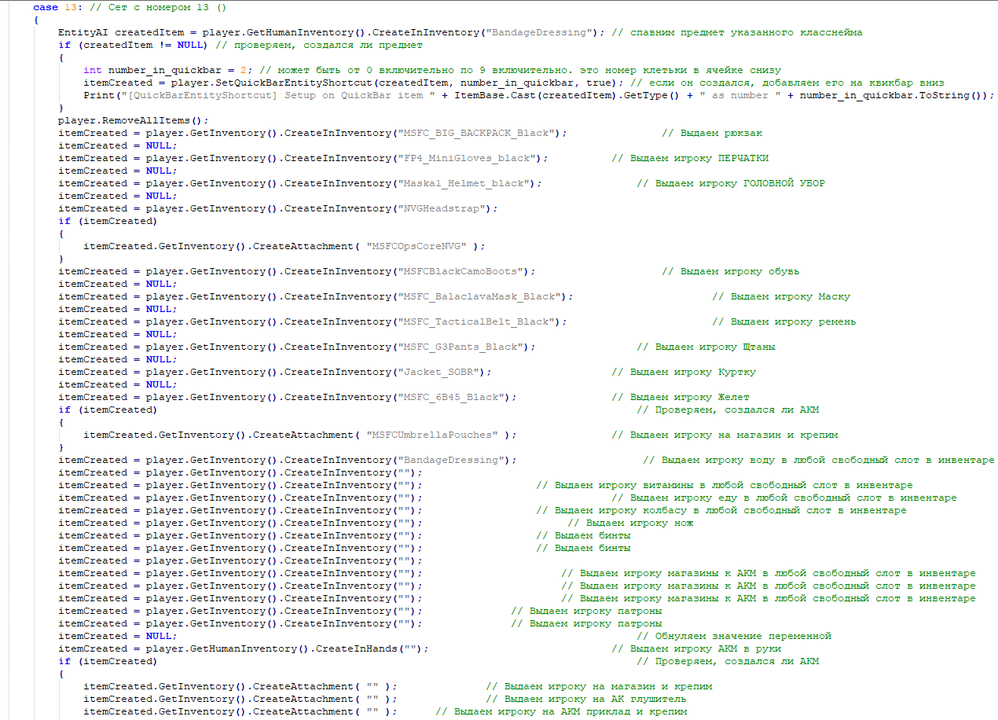Click the "MSFC_G3Pants_Black" string
This screenshot has height=720, width=998.
[461, 347]
